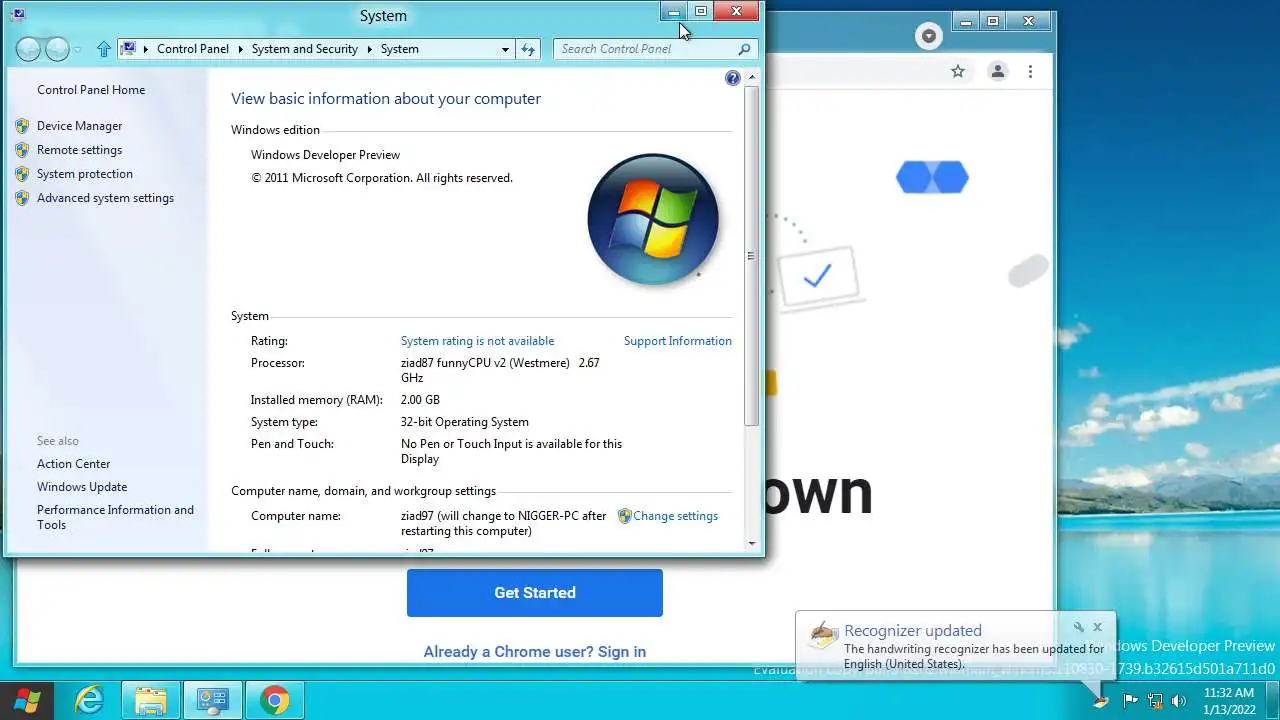This screenshot has height=720, width=1280.
Task: Click the computer icon in address bar
Action: click(x=128, y=48)
